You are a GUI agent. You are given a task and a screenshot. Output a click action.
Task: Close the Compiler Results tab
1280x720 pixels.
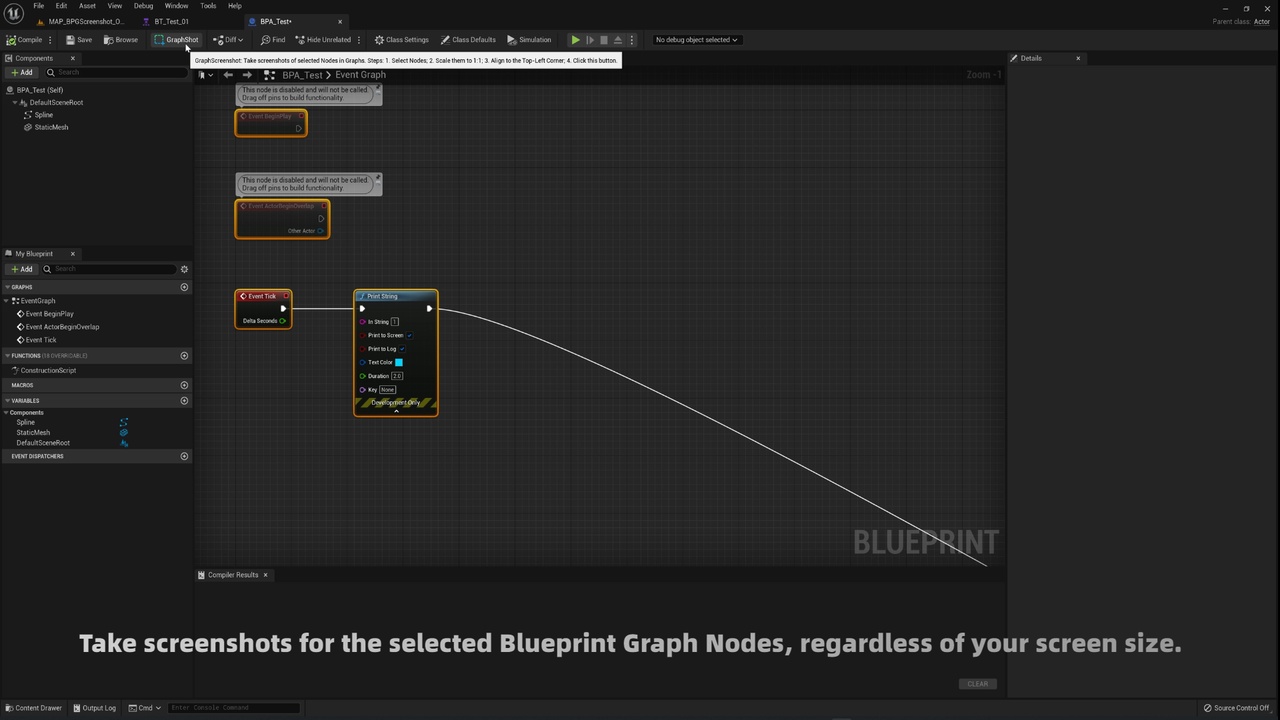click(x=265, y=575)
